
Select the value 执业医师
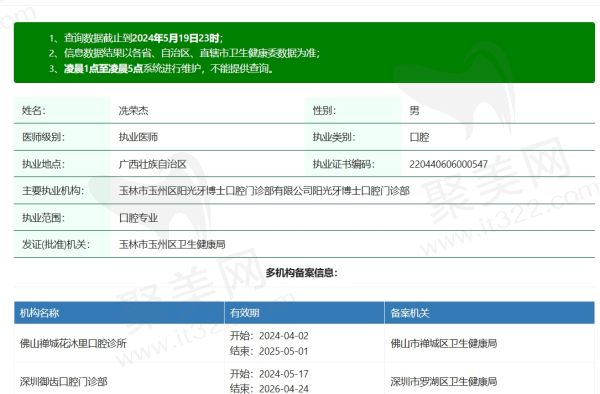coord(138,137)
